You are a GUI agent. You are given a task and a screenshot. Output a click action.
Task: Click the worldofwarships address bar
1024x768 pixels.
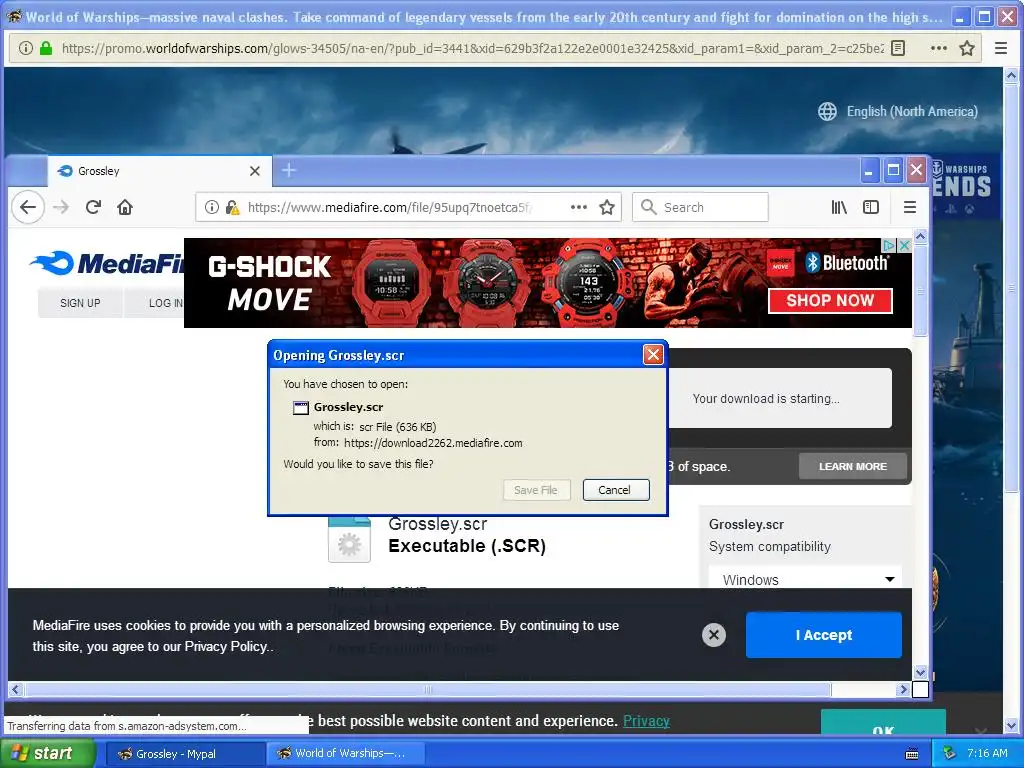click(472, 48)
